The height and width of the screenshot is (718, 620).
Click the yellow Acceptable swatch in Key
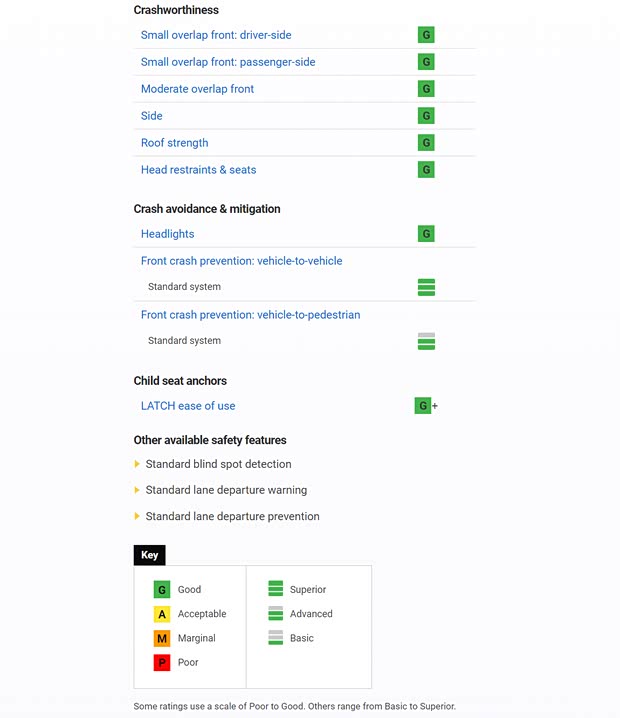point(161,614)
